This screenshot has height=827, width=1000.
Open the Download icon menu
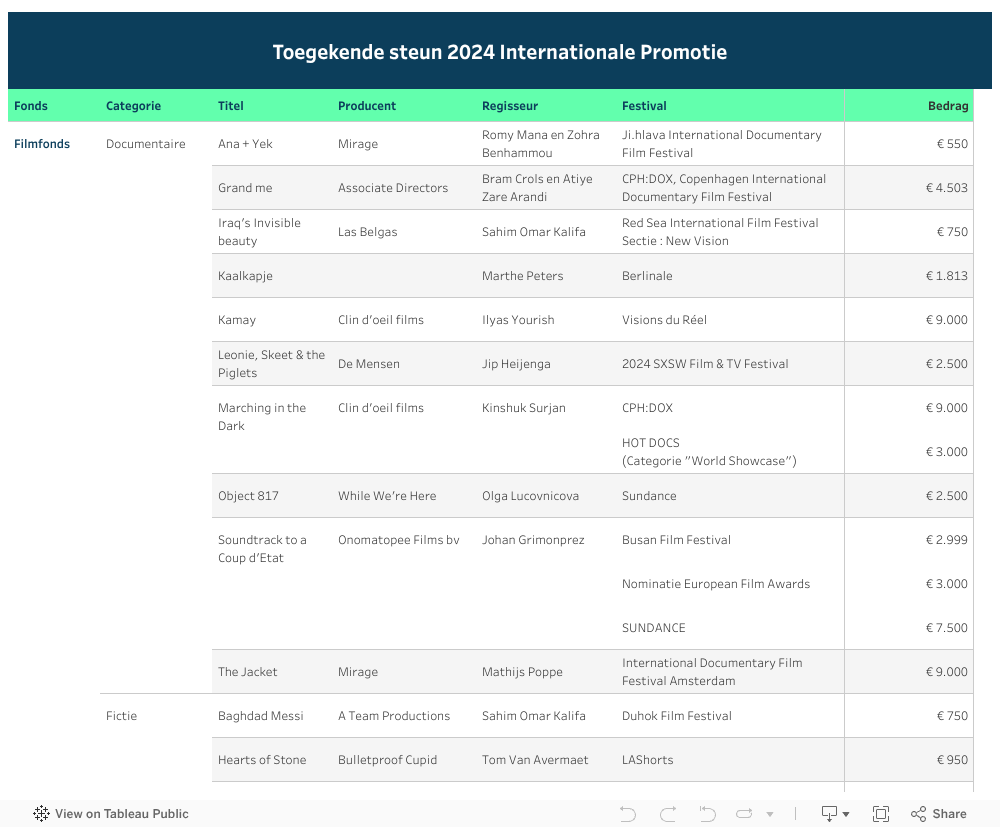point(834,814)
